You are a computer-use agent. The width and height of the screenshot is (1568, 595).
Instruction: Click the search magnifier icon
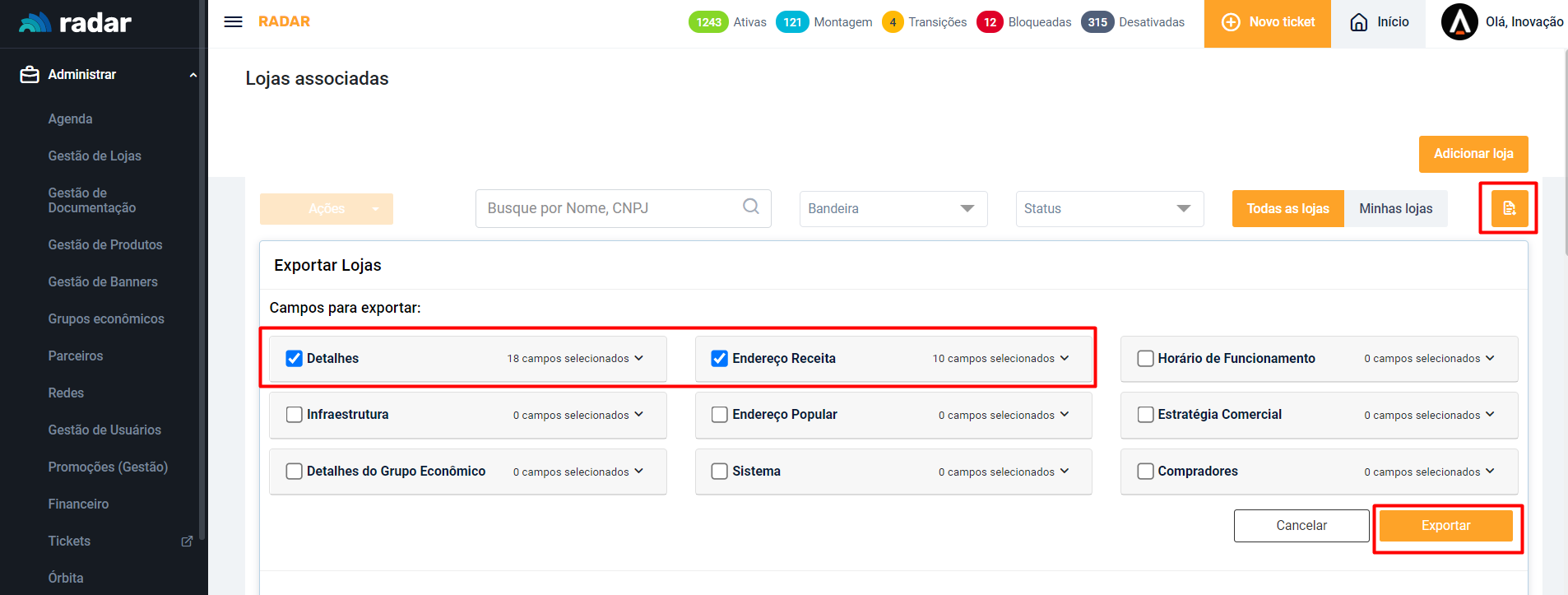[750, 207]
